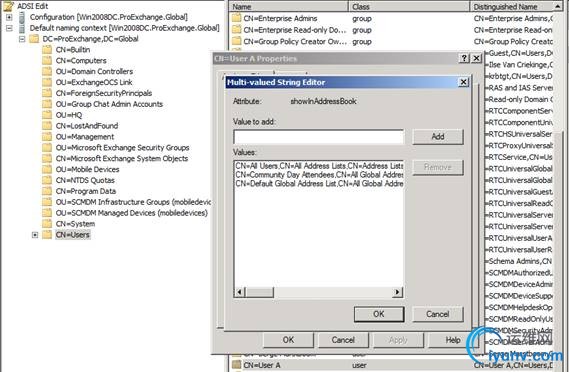The width and height of the screenshot is (569, 372).
Task: Click the CN=System folder icon
Action: pos(47,224)
